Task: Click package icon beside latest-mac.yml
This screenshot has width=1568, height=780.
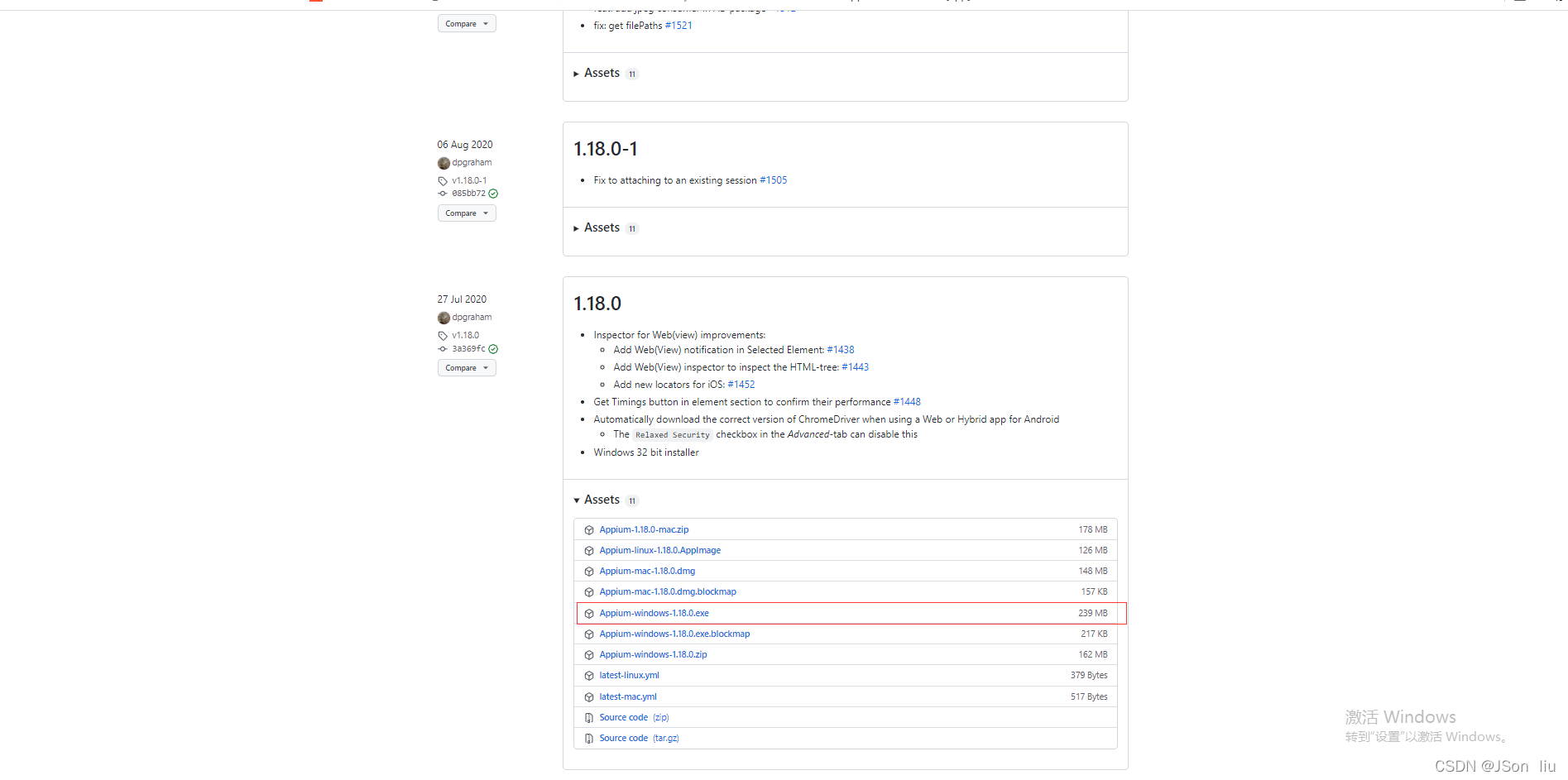Action: (589, 697)
